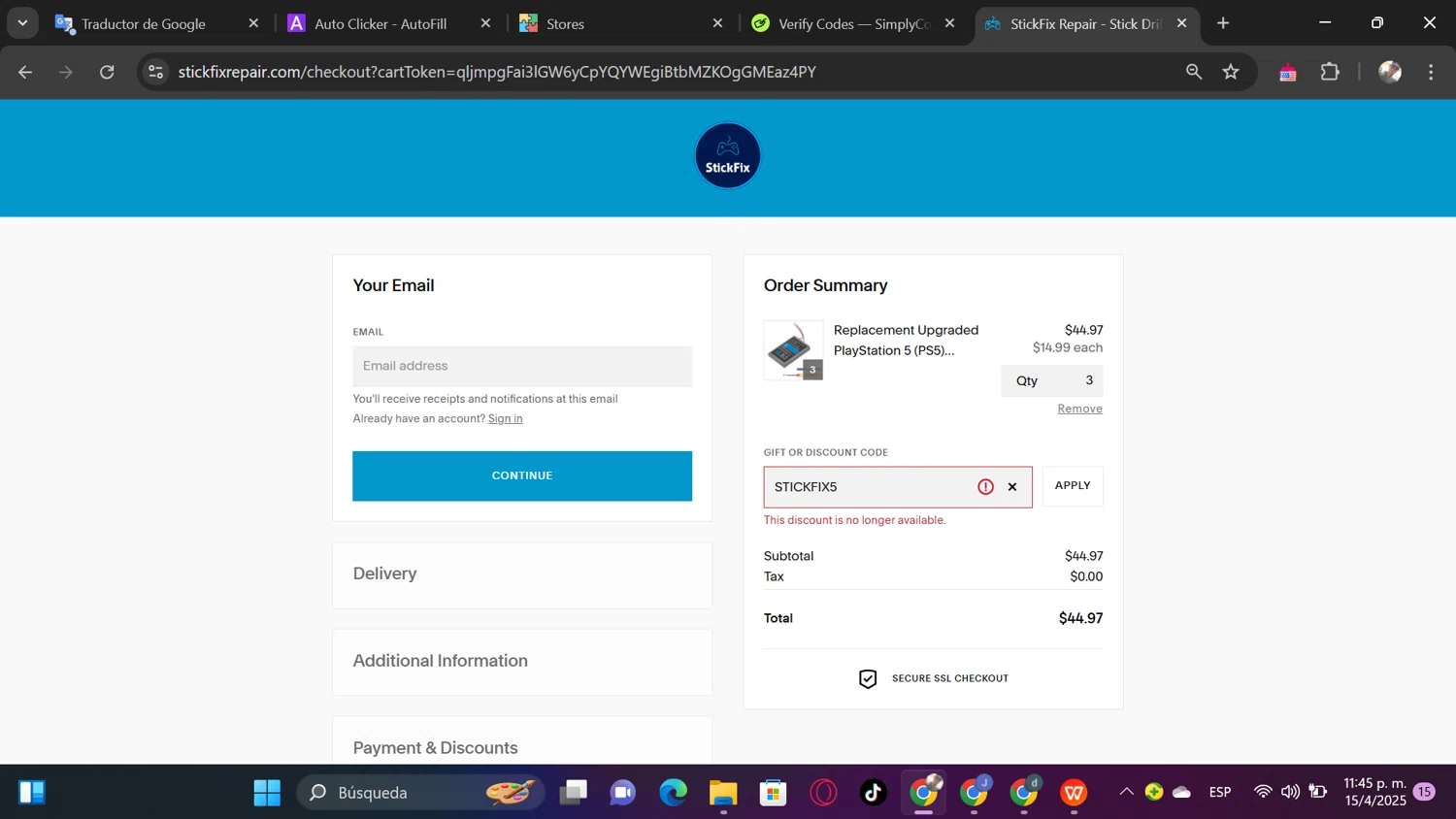
Task: Click the APPLY discount button
Action: tap(1073, 486)
